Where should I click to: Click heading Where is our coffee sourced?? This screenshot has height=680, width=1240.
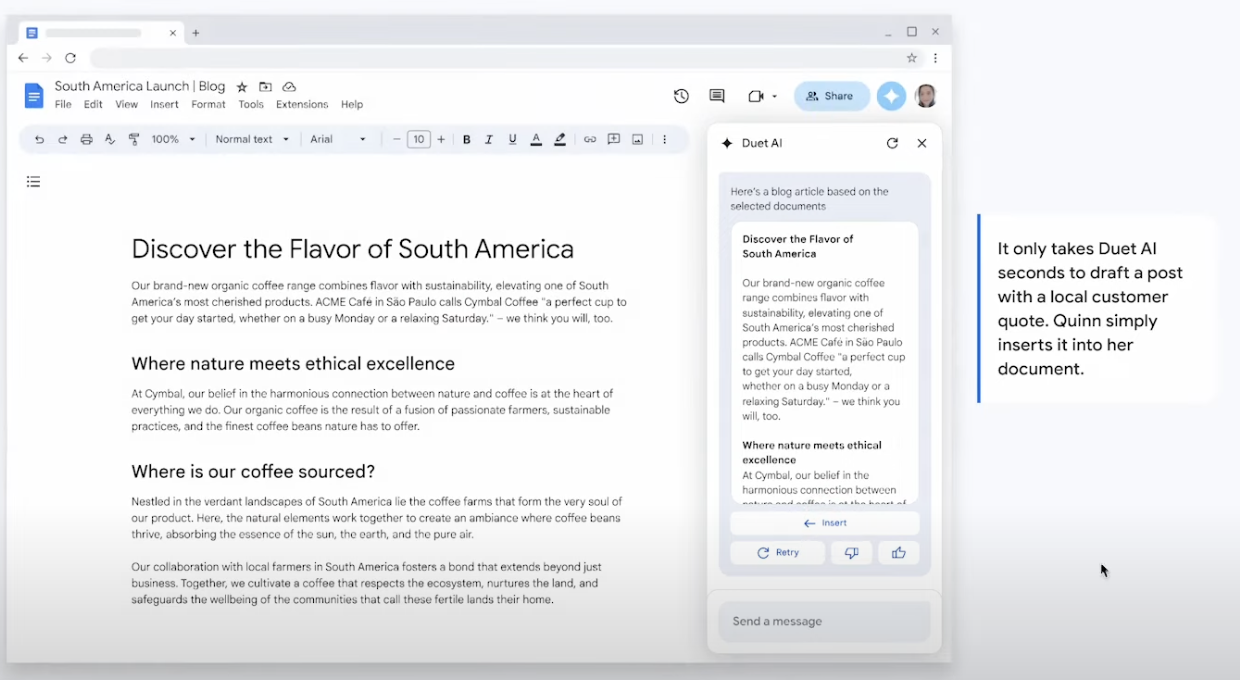[253, 471]
